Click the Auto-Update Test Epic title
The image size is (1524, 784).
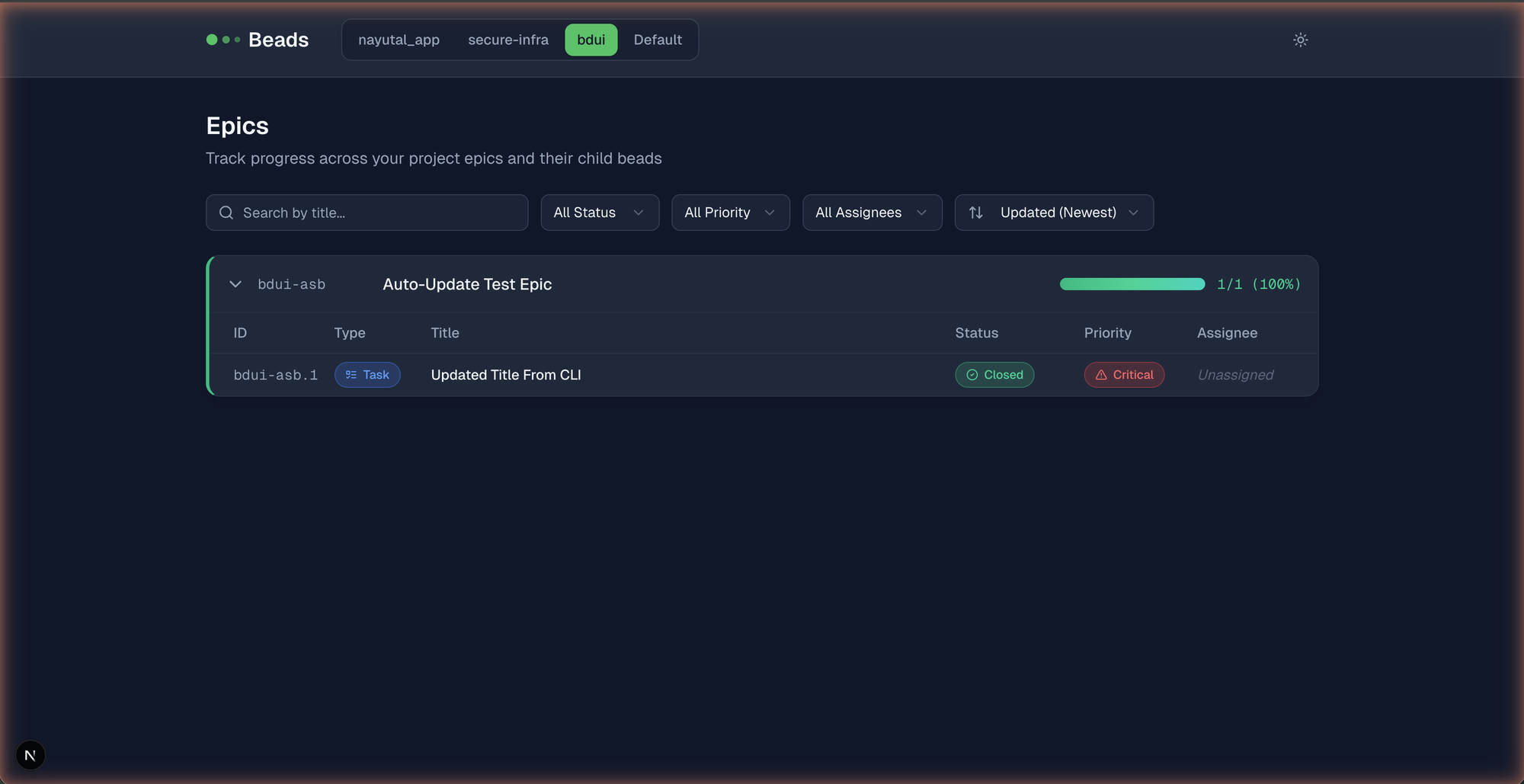tap(467, 283)
